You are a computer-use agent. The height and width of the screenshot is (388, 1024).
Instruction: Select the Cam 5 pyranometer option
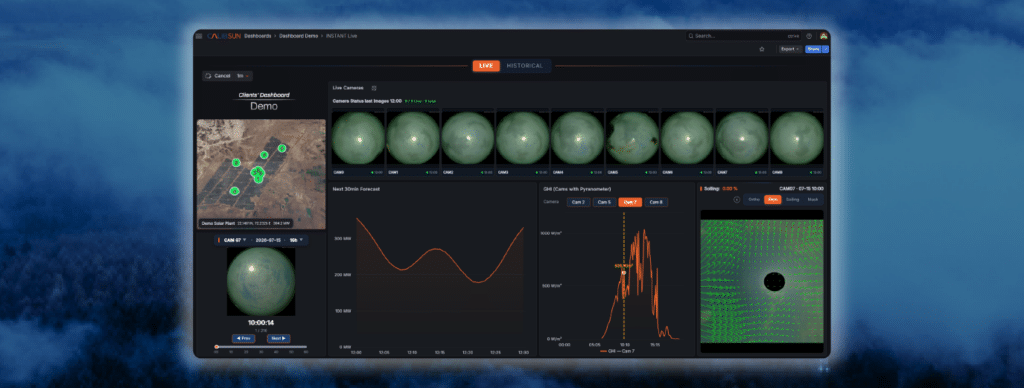[604, 202]
